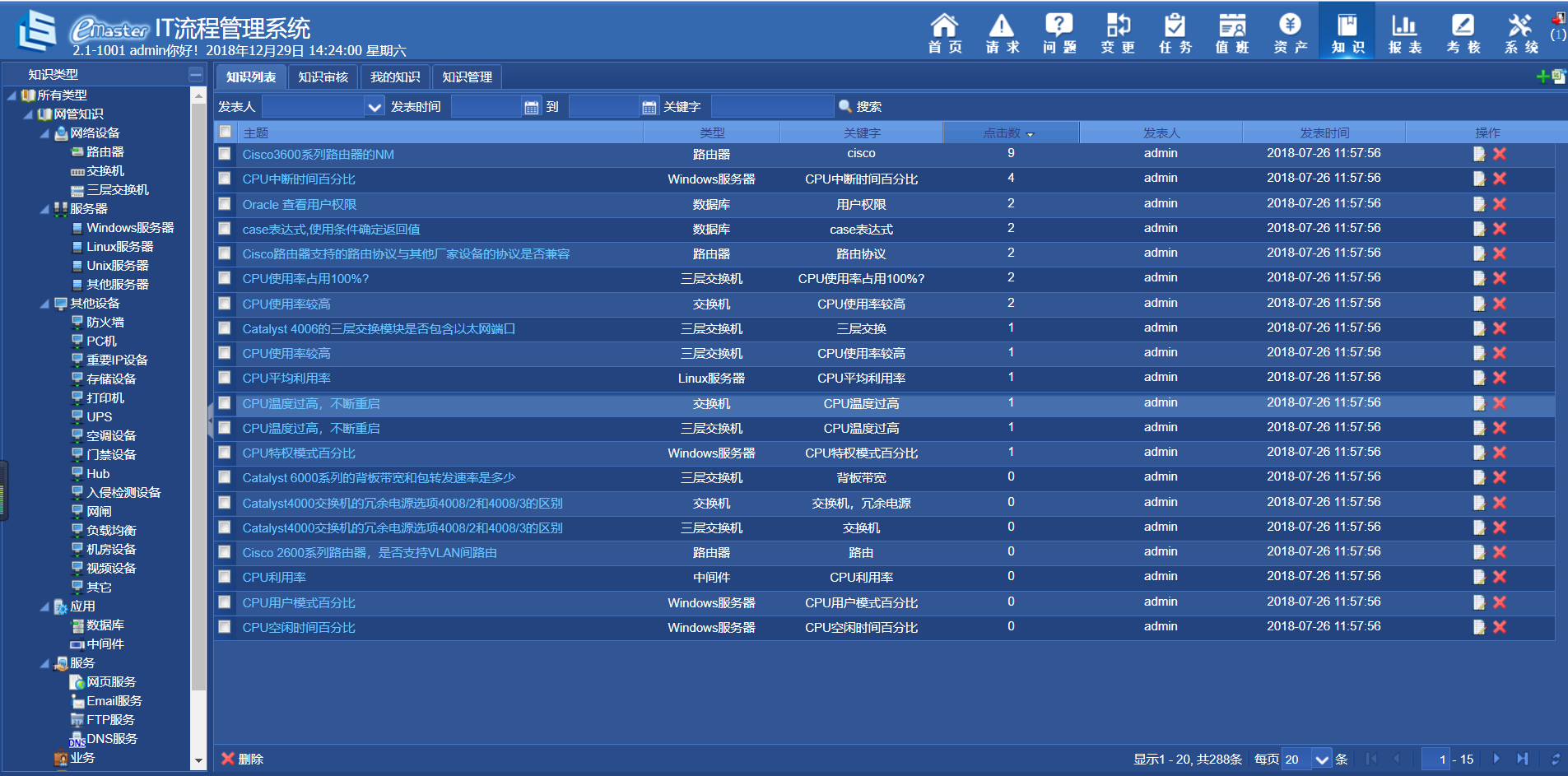Open the 发表人 dropdown arrow
Viewport: 1568px width, 776px height.
click(375, 107)
